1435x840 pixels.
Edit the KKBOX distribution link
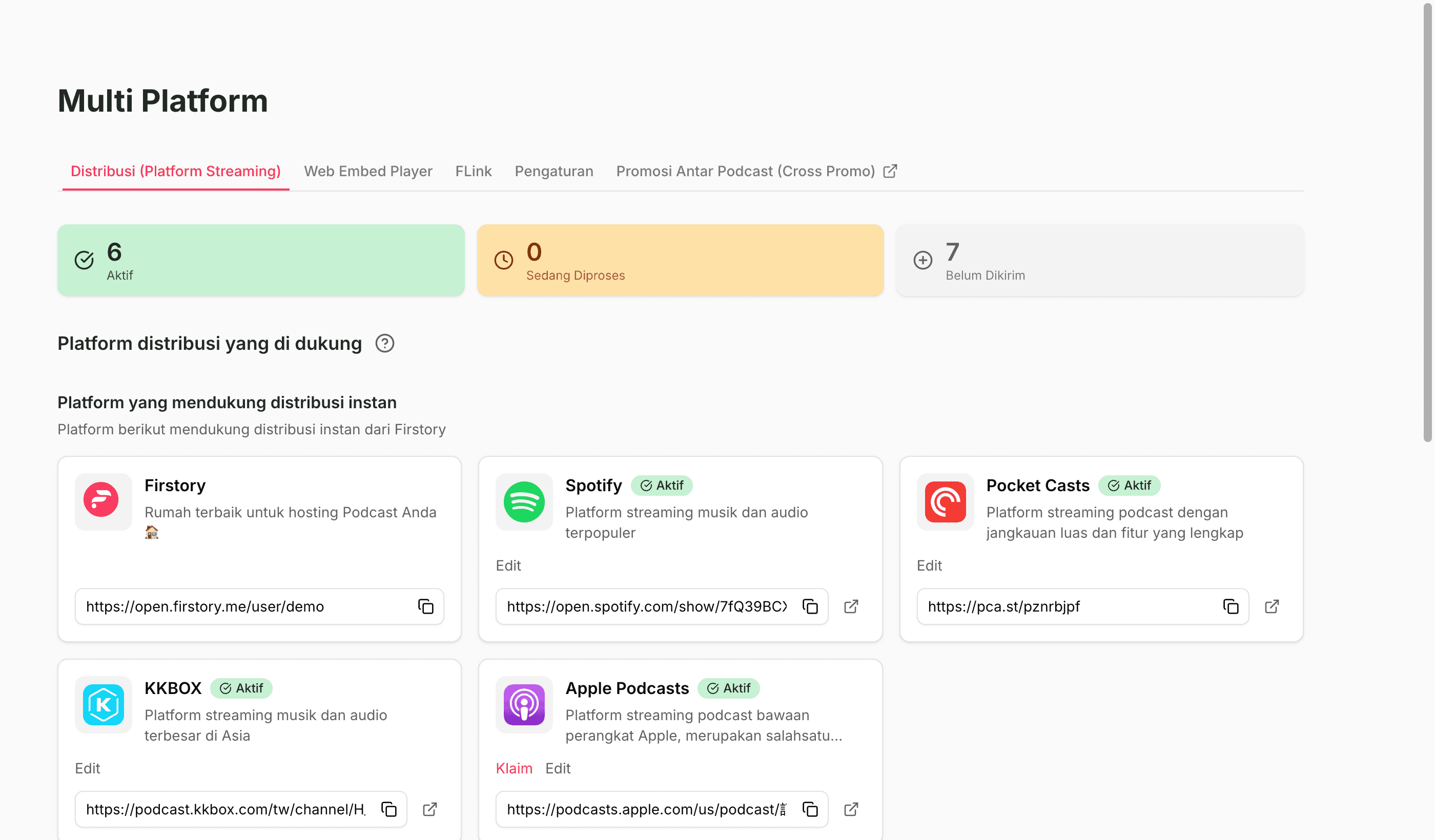coord(88,768)
